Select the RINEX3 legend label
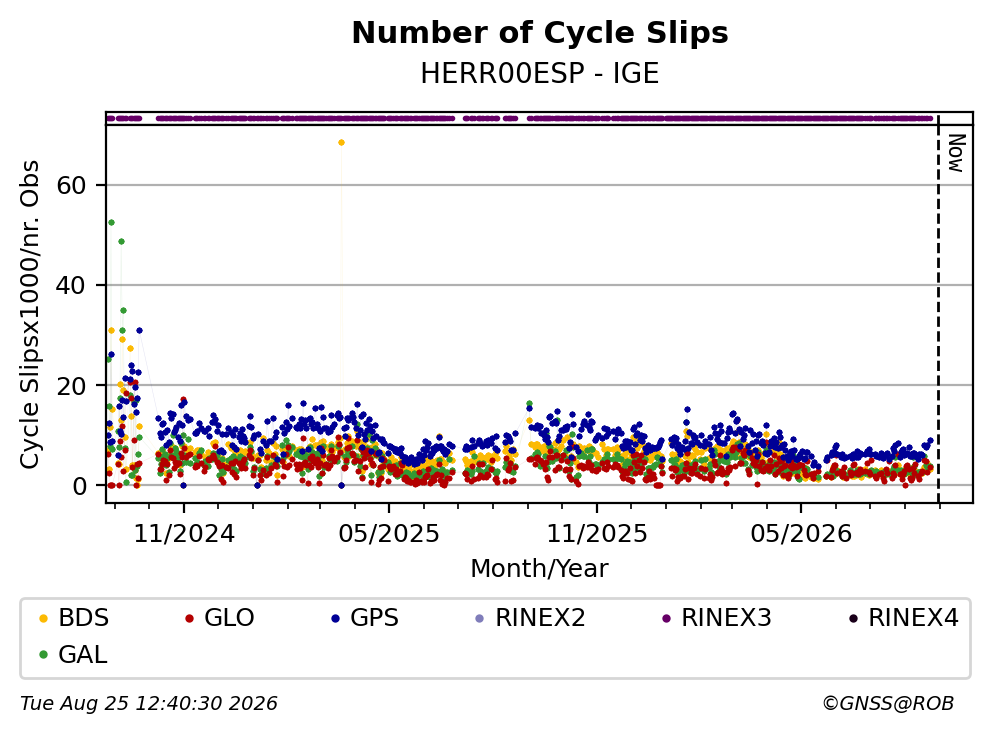The height and width of the screenshot is (734, 993). tap(726, 618)
